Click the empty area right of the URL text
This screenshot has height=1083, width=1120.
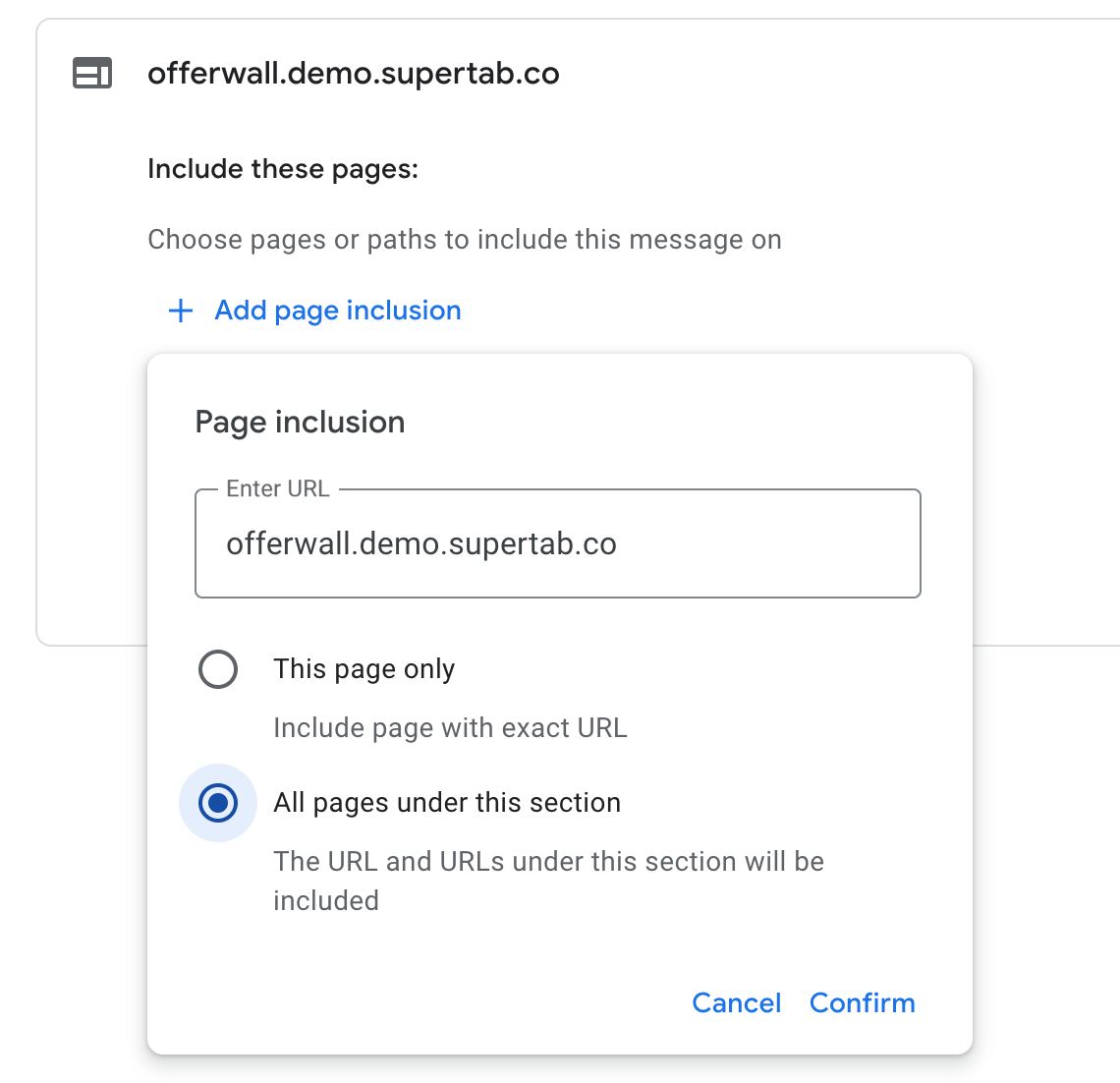click(768, 544)
